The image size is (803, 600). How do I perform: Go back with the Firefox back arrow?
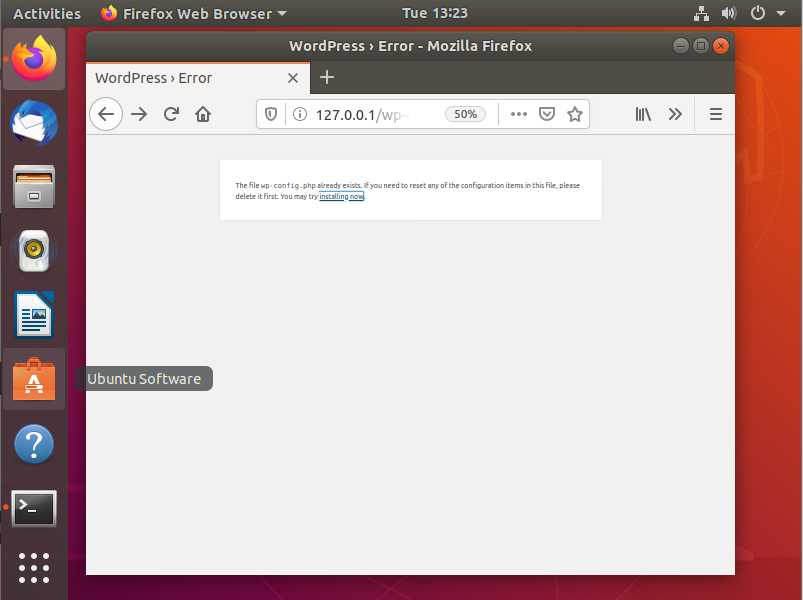pyautogui.click(x=106, y=114)
